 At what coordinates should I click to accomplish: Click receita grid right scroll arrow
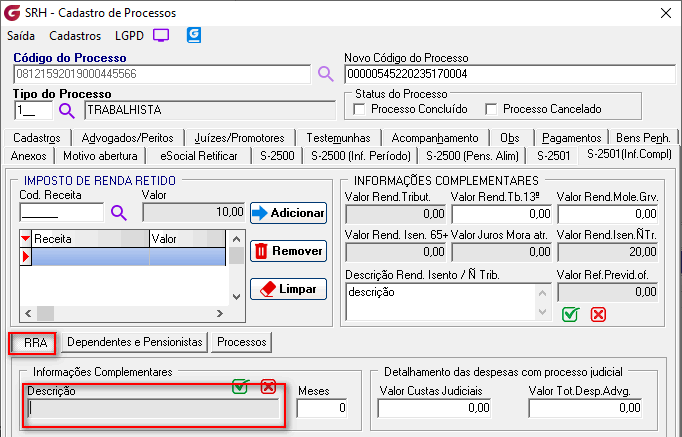click(219, 313)
